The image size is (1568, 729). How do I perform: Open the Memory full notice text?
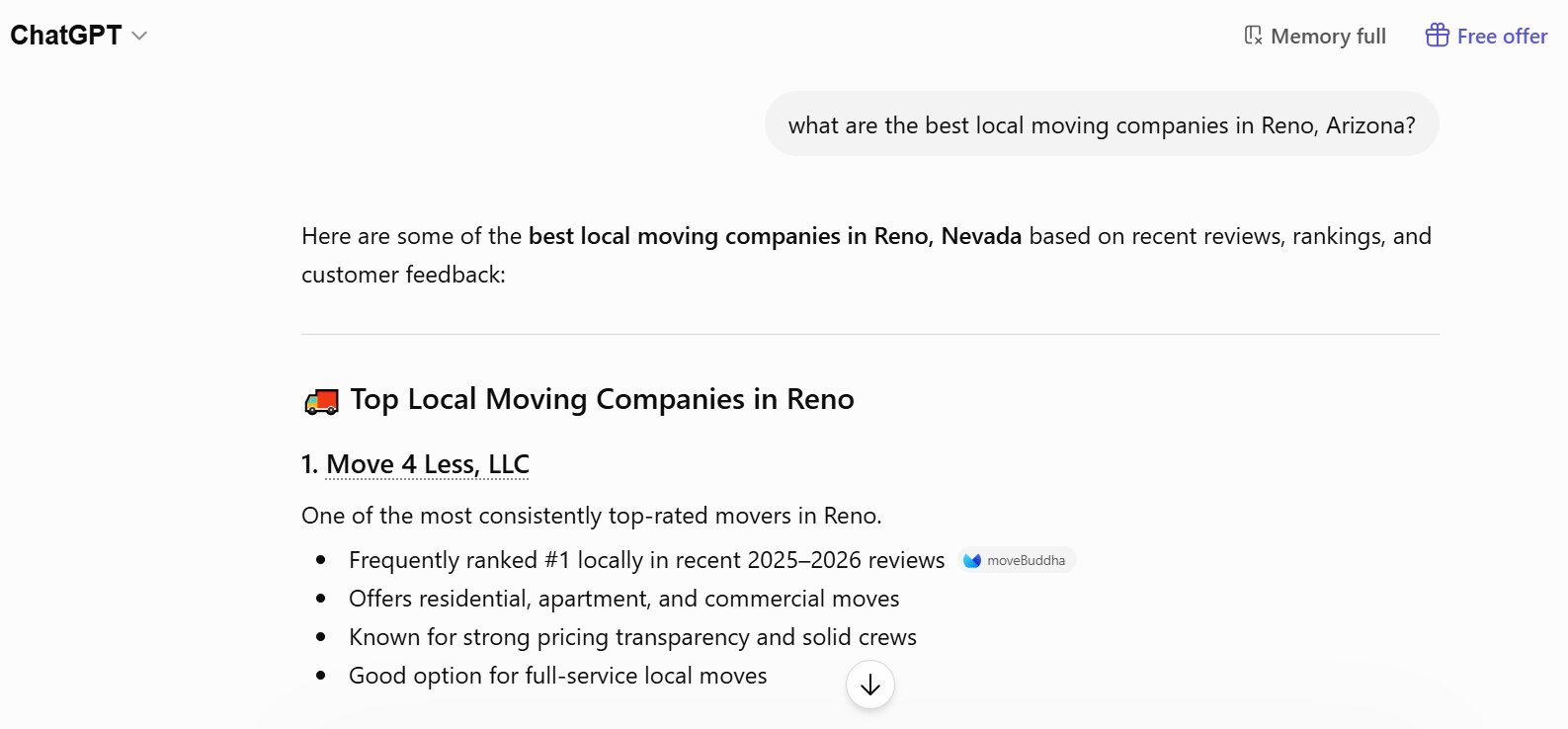coord(1328,37)
